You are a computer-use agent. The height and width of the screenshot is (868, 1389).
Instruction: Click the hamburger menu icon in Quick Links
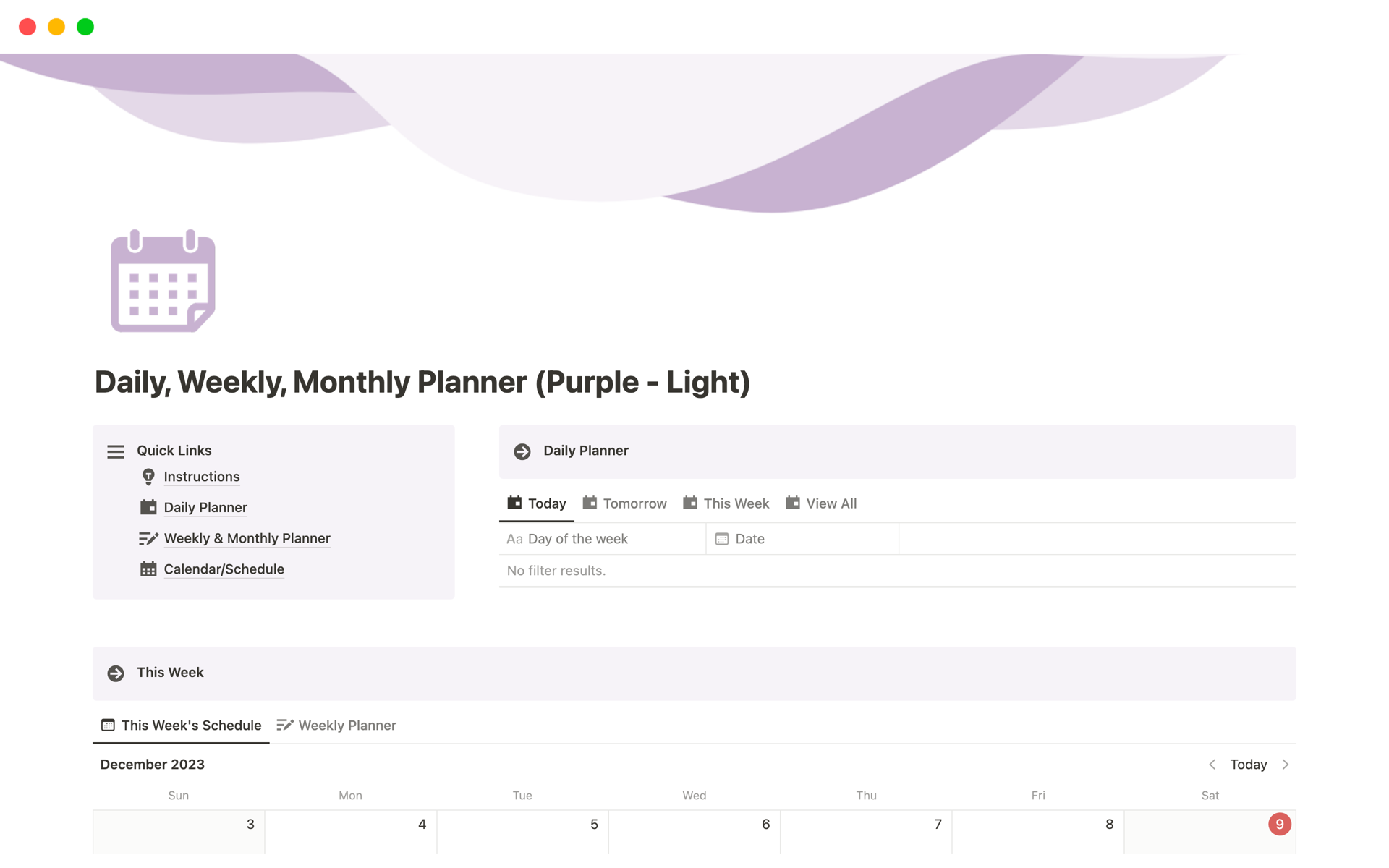[117, 450]
